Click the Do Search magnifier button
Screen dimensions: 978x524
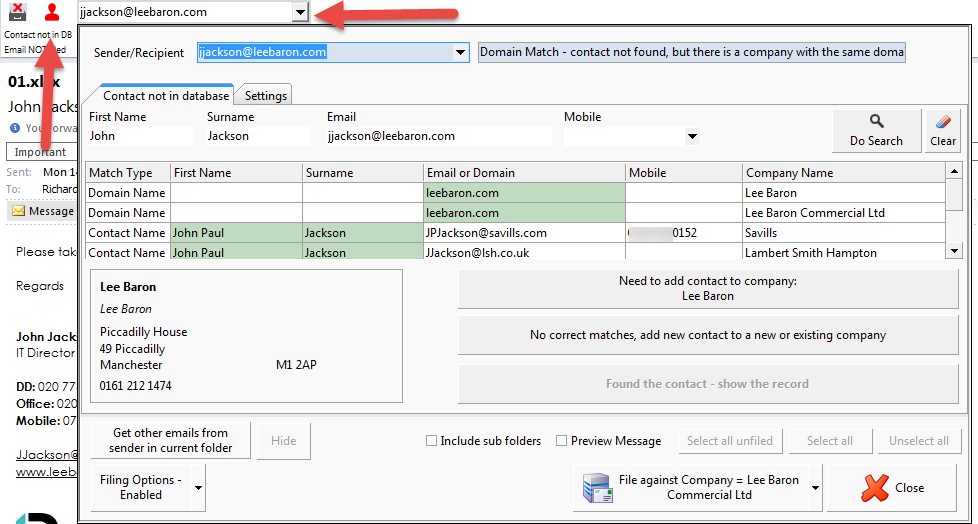pos(876,130)
